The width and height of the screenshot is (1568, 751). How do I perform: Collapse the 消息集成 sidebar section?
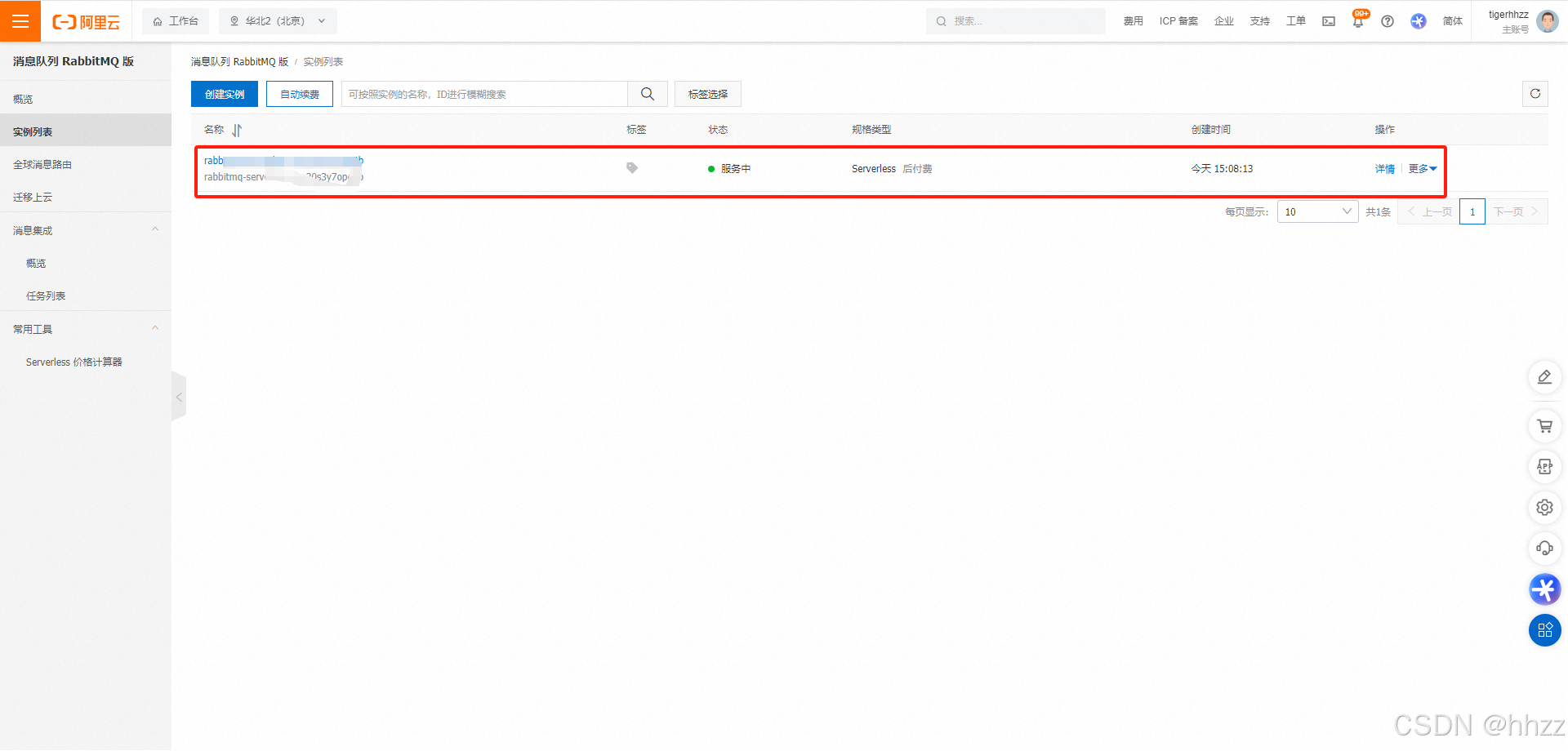pyautogui.click(x=155, y=230)
